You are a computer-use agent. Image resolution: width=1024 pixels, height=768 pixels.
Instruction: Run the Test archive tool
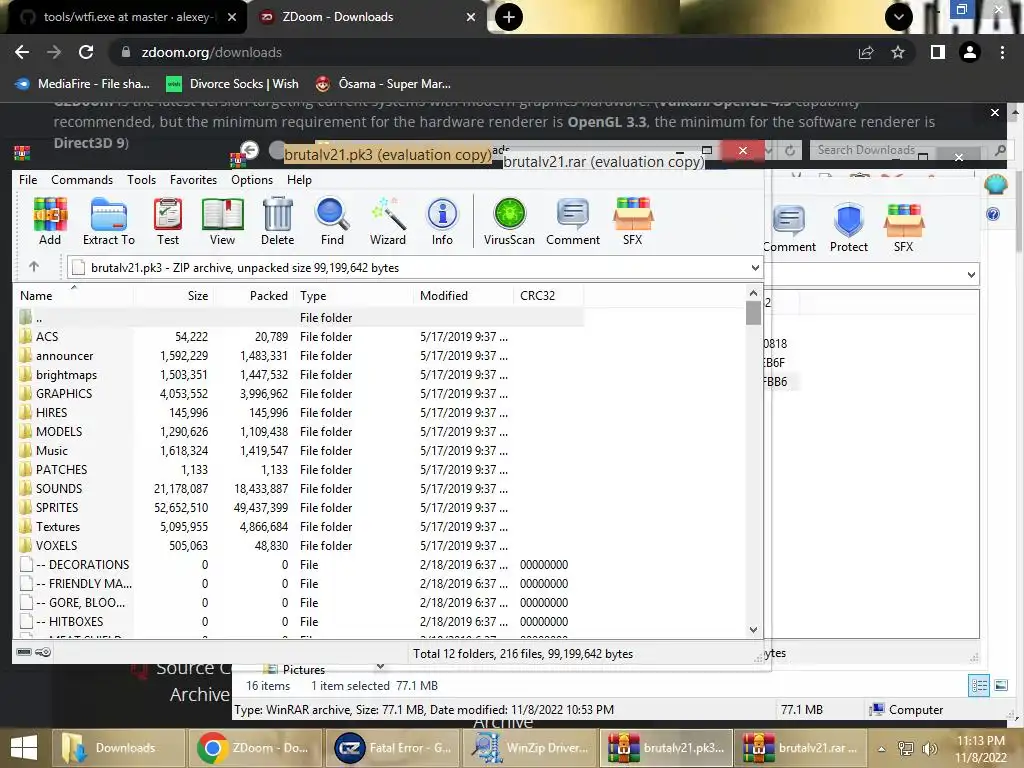(168, 221)
